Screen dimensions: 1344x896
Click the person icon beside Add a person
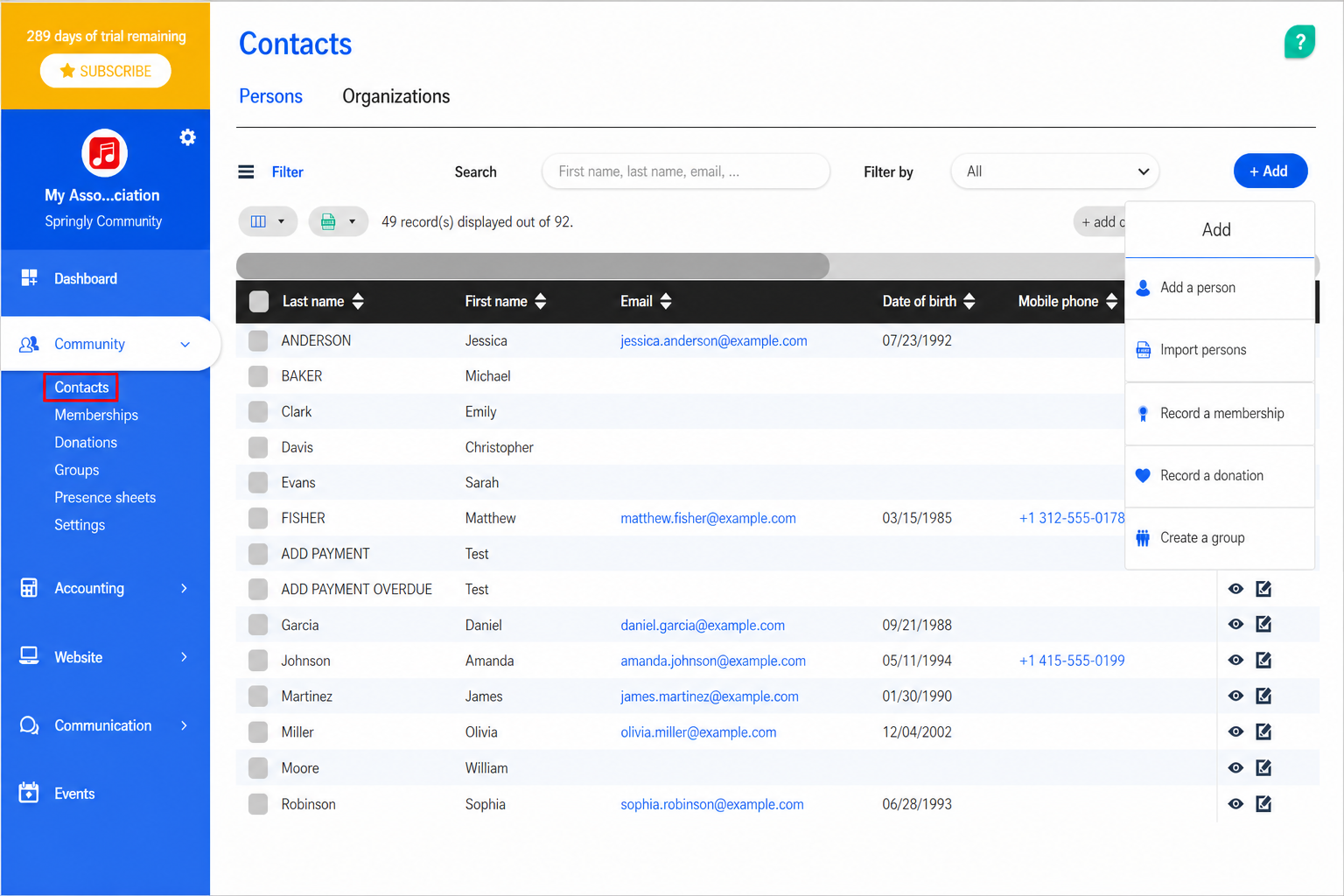click(x=1143, y=288)
